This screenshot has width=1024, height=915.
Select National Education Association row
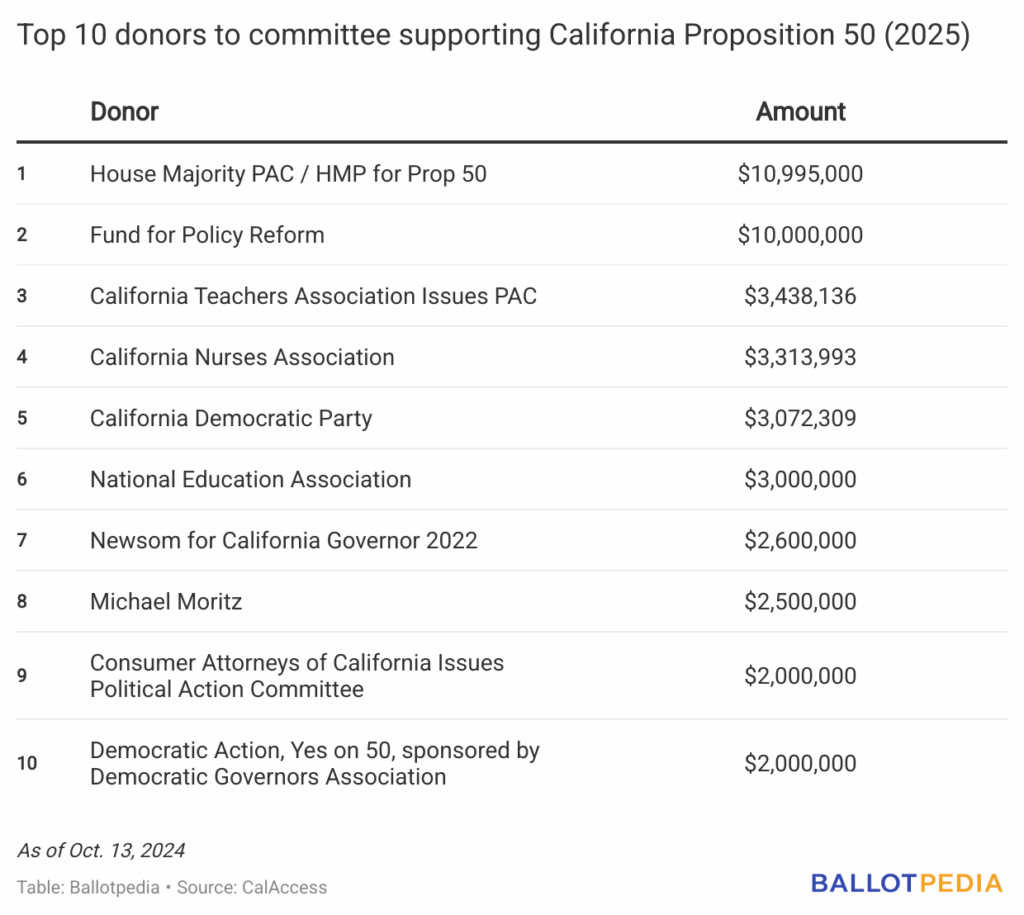click(250, 479)
